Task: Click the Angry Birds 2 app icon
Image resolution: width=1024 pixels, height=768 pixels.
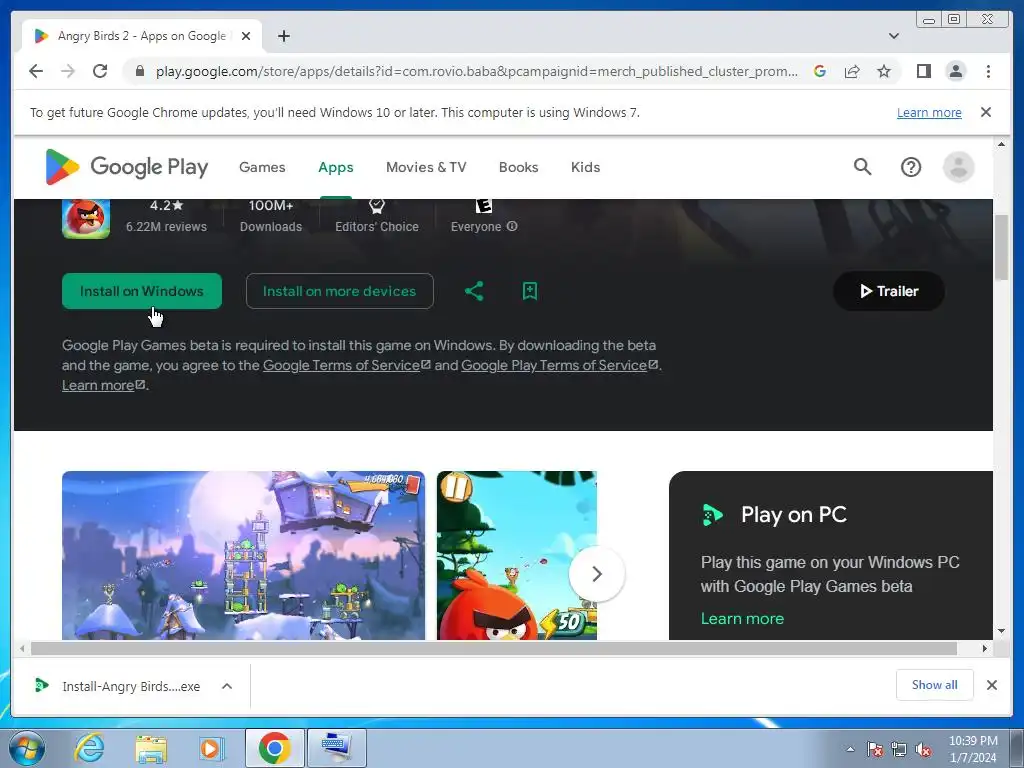Action: click(86, 218)
